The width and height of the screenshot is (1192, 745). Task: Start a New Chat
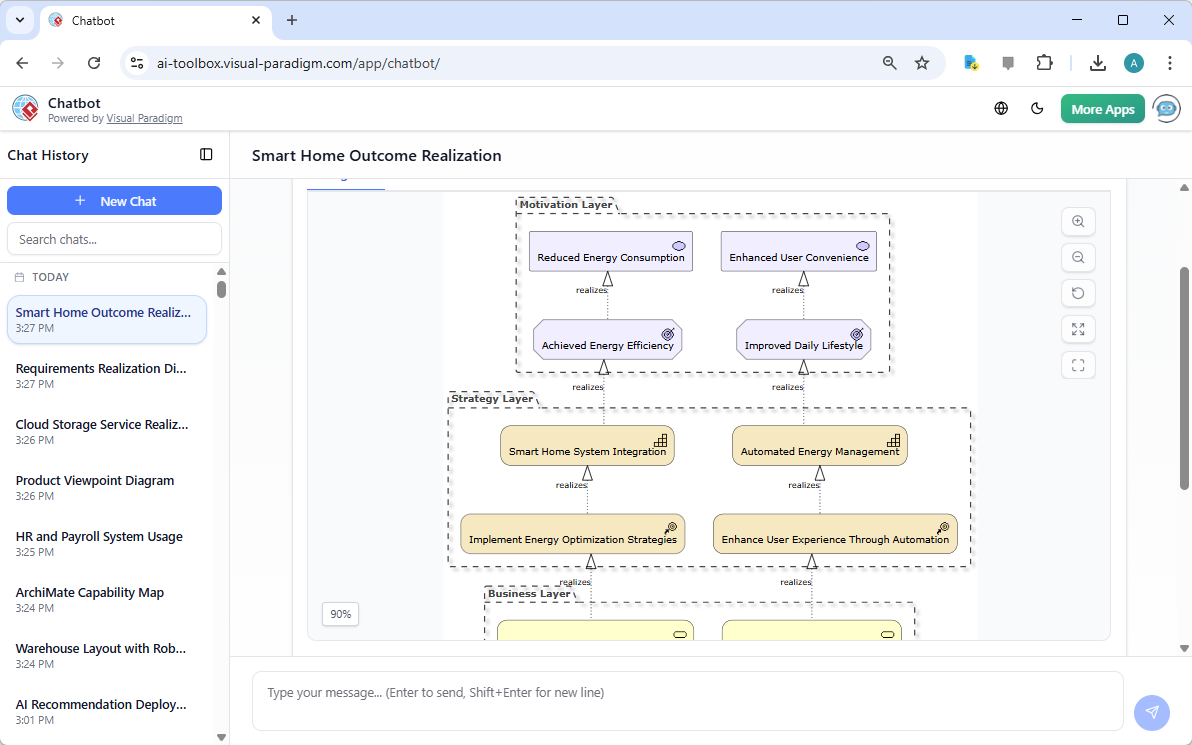114,200
